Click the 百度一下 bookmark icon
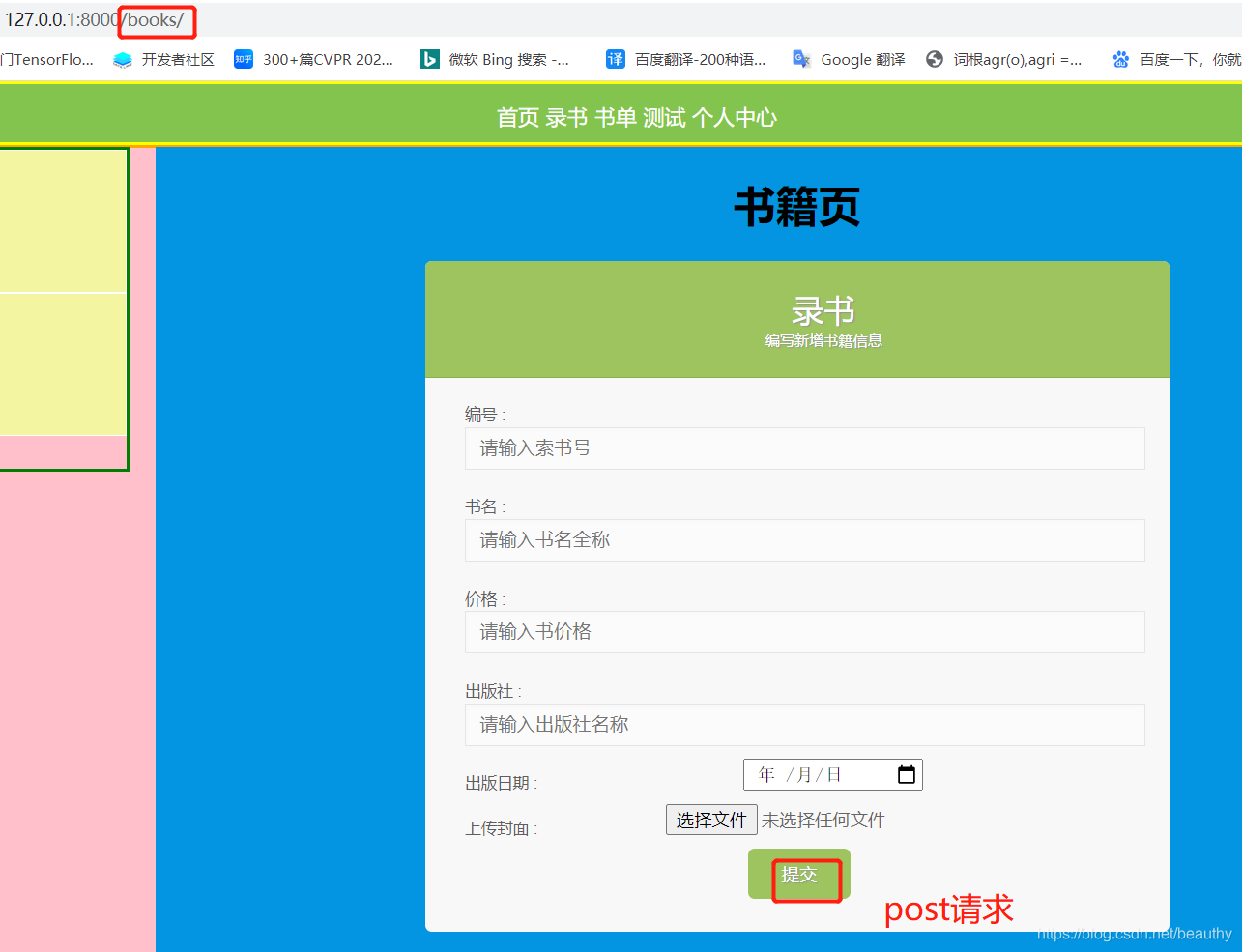 pos(1119,59)
